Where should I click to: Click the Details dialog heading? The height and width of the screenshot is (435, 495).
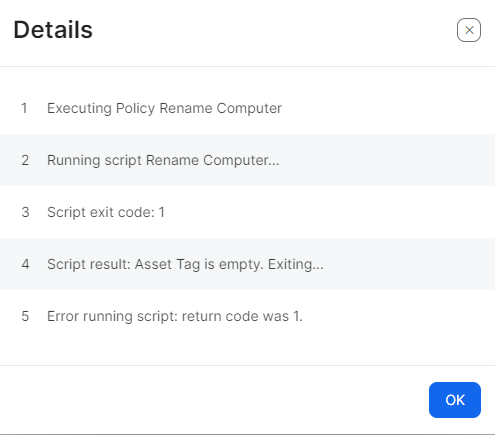tap(53, 30)
